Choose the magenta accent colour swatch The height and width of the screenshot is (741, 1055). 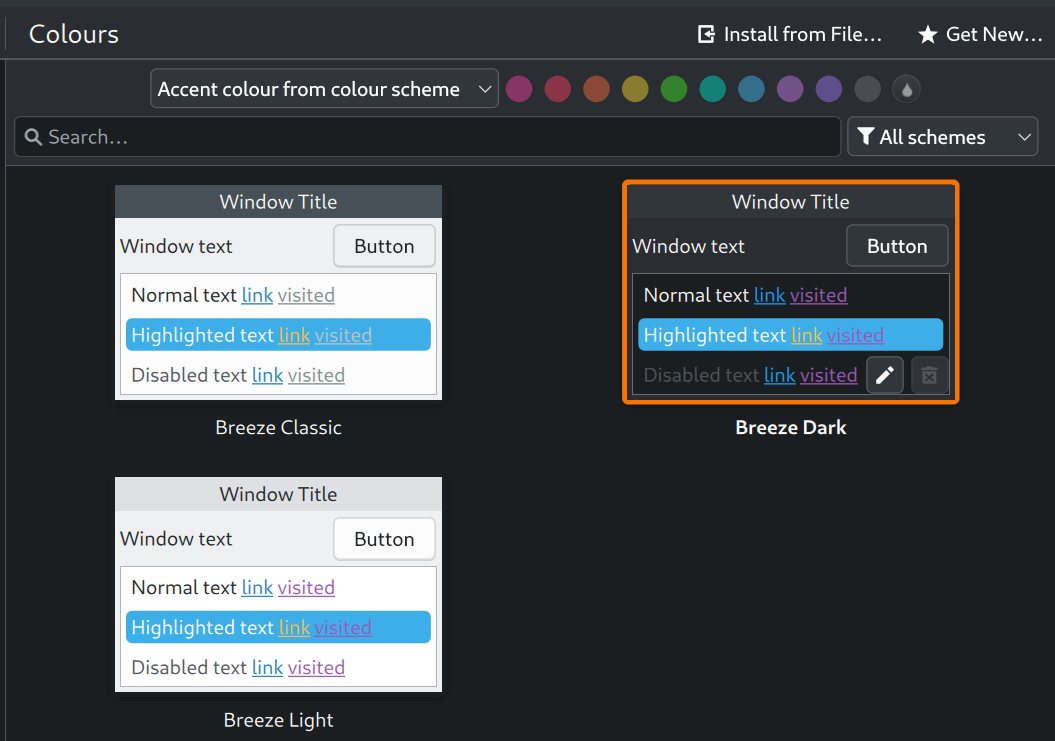[x=519, y=90]
